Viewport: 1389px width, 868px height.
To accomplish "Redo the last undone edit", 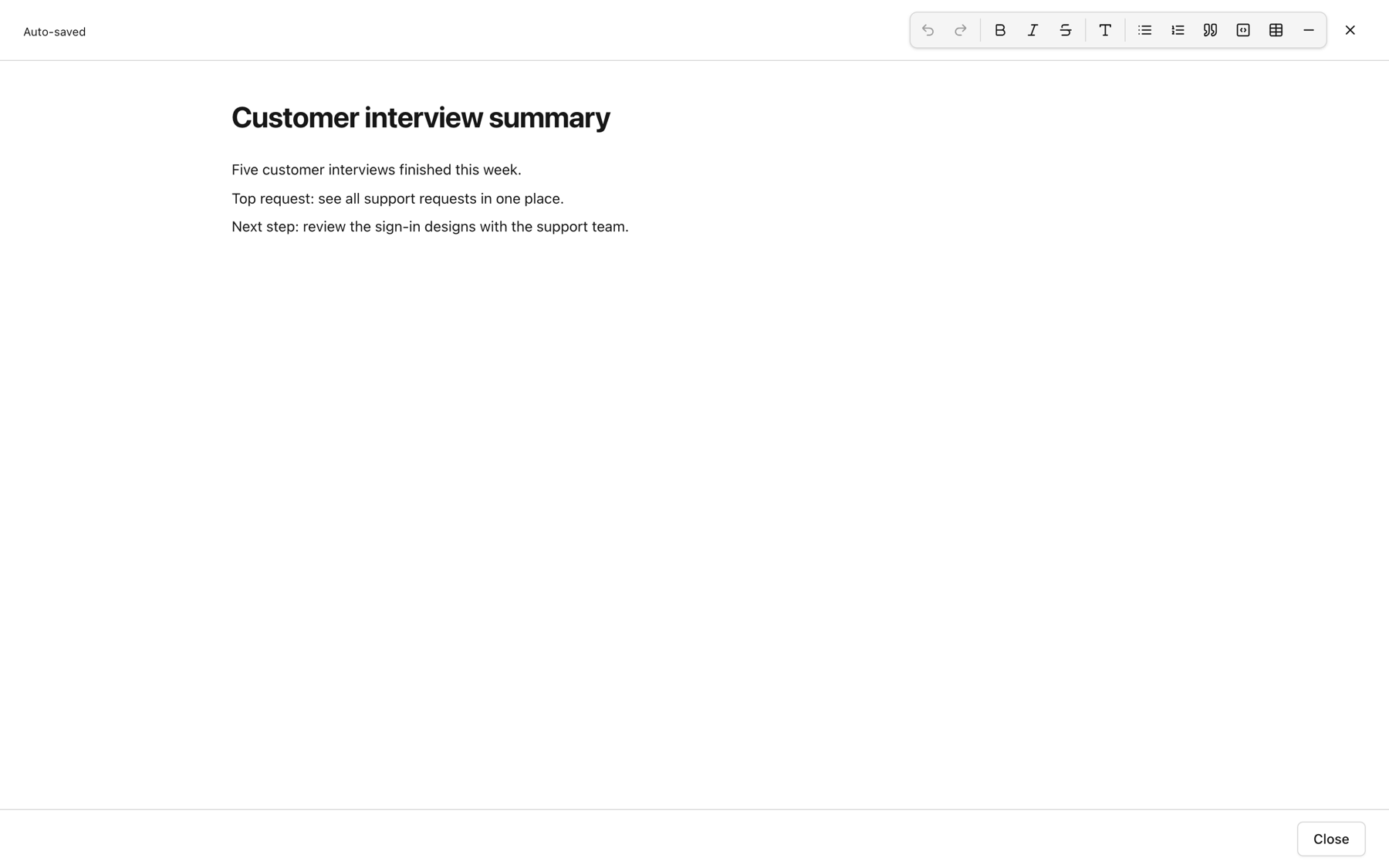I will [x=961, y=30].
